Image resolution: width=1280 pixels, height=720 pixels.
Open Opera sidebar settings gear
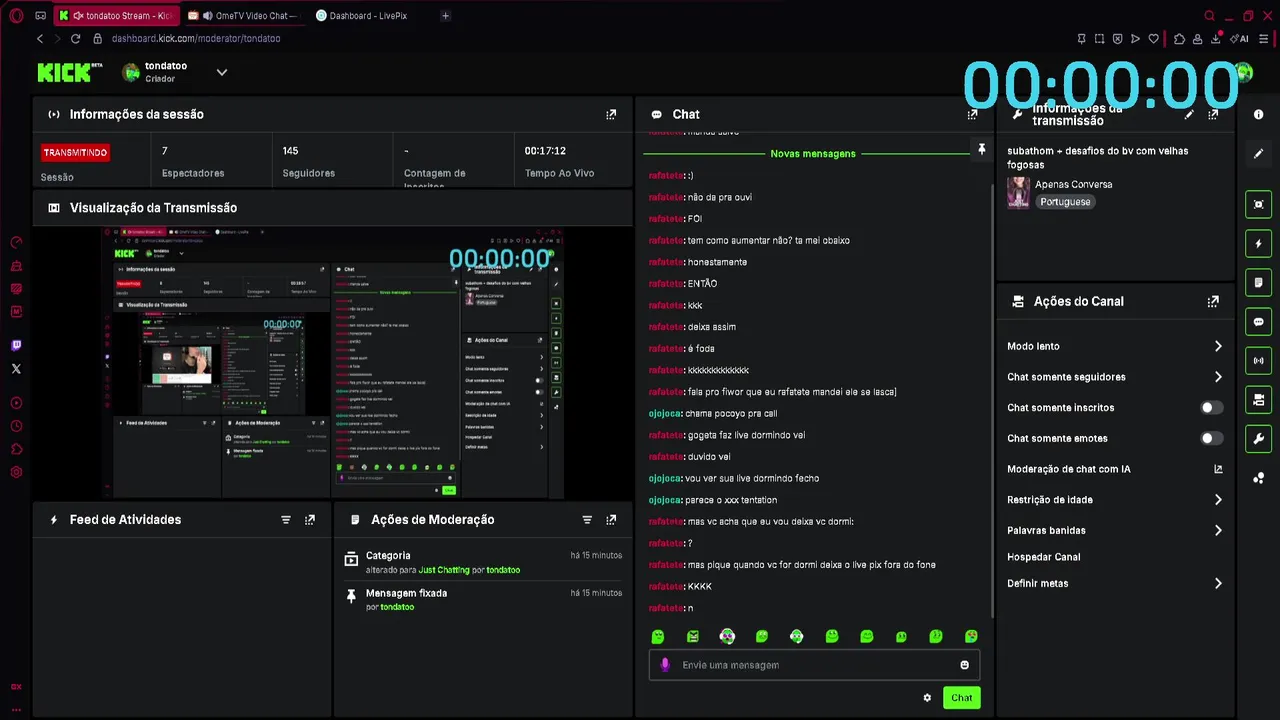(x=16, y=472)
